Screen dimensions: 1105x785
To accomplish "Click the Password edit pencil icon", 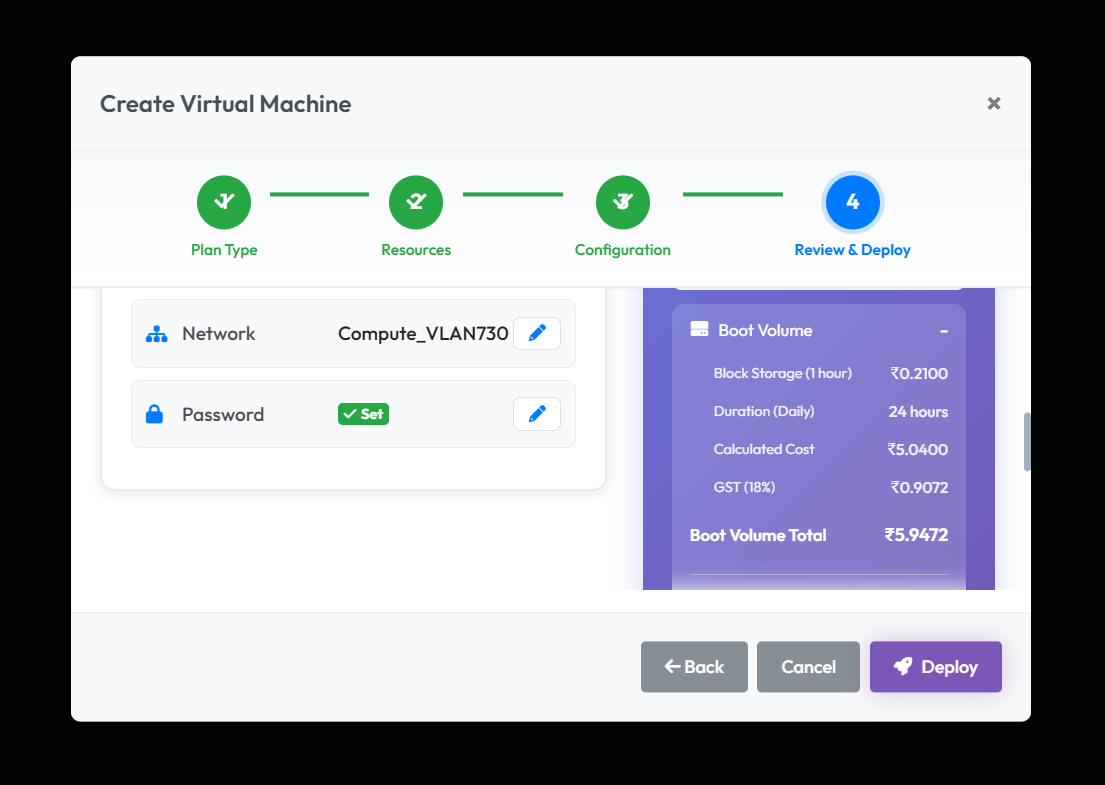I will pyautogui.click(x=537, y=414).
